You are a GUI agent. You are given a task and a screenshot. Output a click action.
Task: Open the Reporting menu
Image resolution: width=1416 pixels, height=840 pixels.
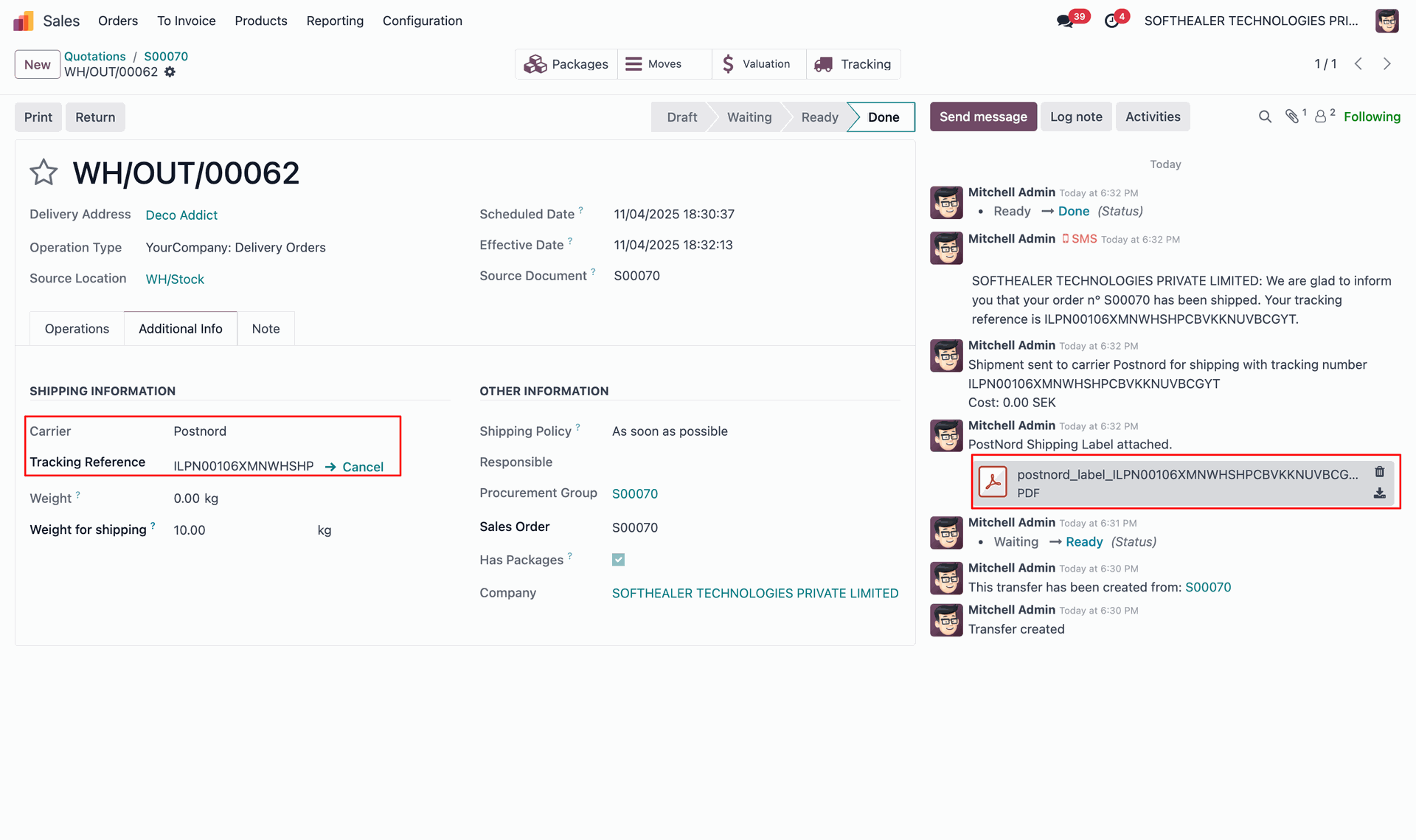[335, 21]
